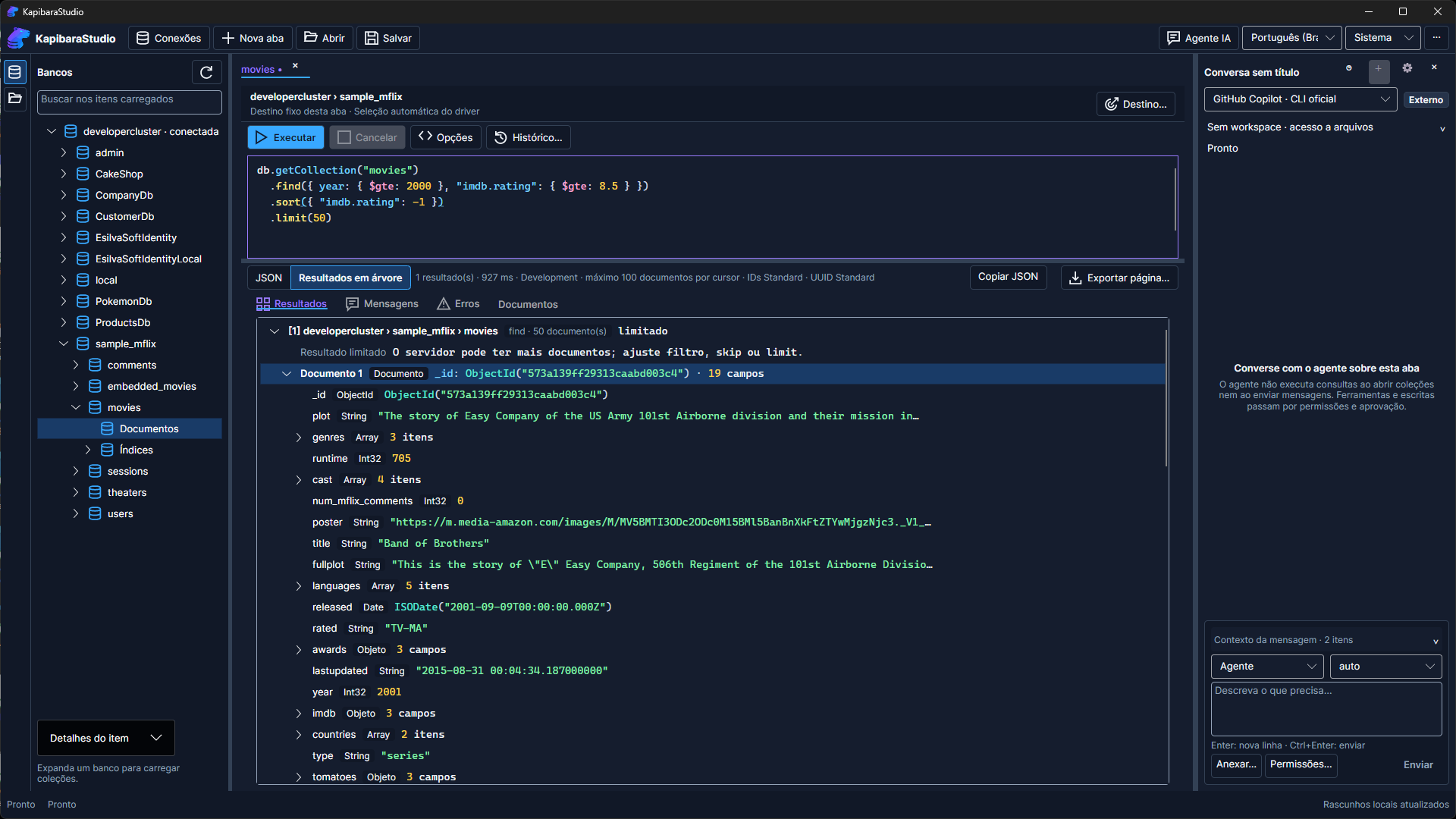Expand the imdb object field
This screenshot has width=1456, height=819.
pos(299,714)
